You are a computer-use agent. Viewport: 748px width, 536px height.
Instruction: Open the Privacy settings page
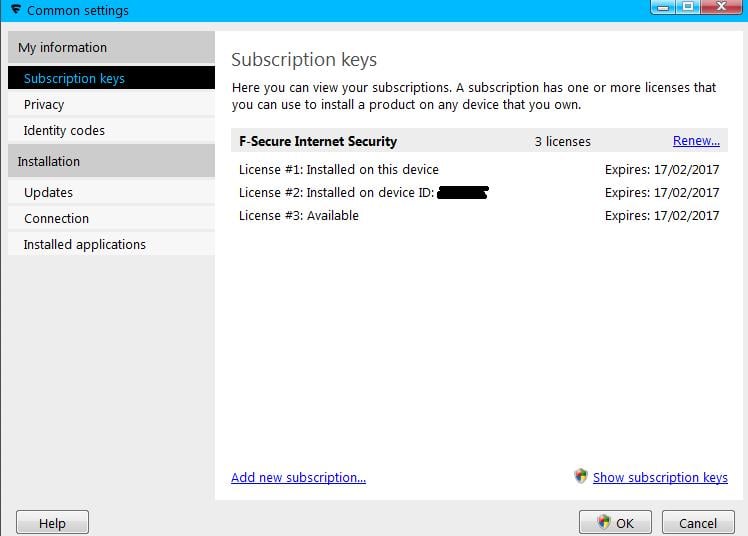[111, 104]
